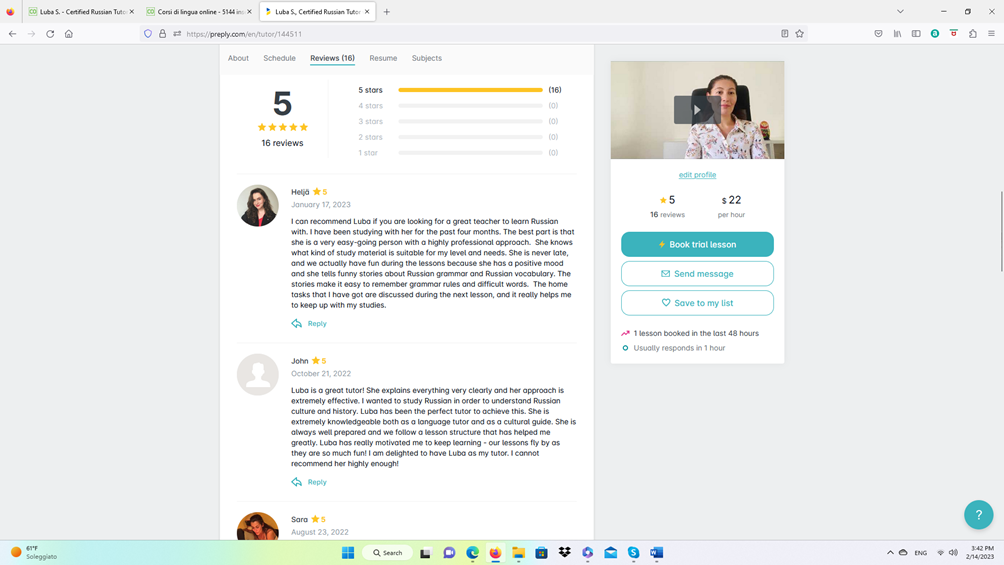This screenshot has height=565, width=1004.
Task: Bookmark this page with the star icon
Action: point(800,34)
